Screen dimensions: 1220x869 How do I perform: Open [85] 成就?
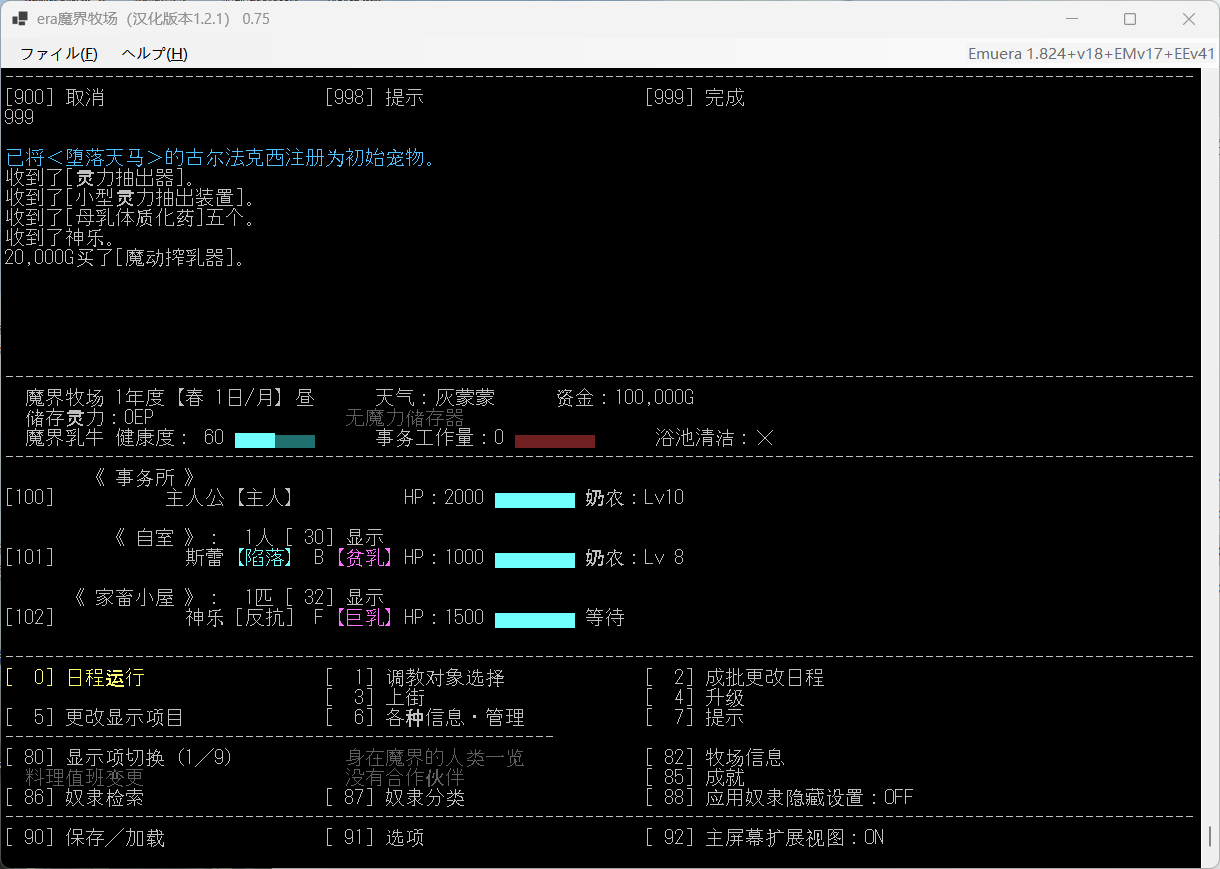[695, 778]
